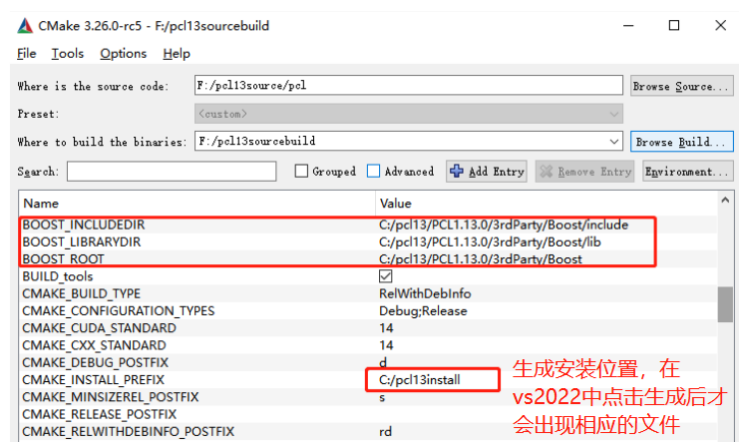
Task: Click the BOOST_ROOT 3rdParty/Boost value
Action: pos(480,259)
